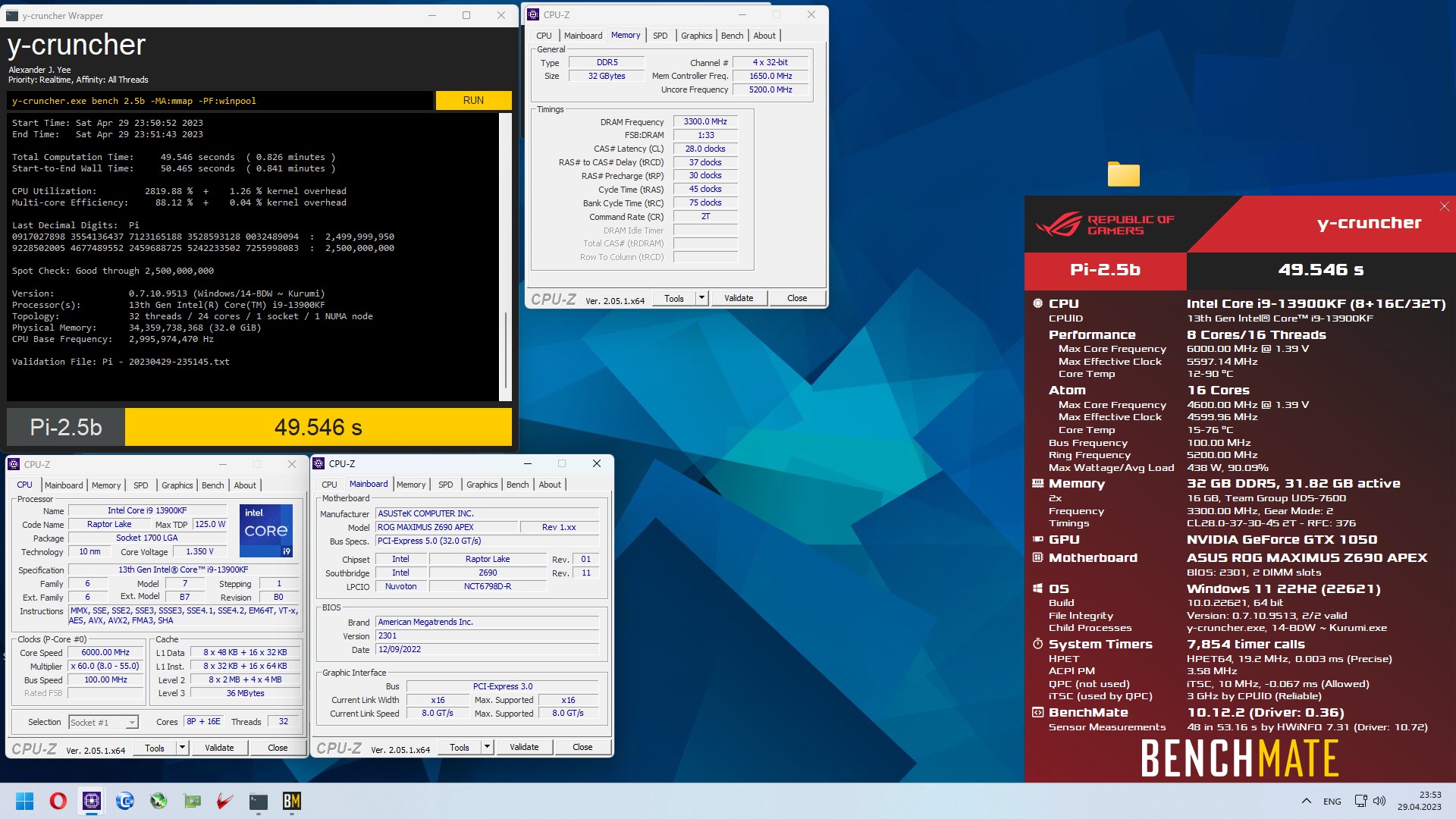1456x819 pixels.
Task: Open the terminal icon in the taskbar
Action: pyautogui.click(x=259, y=801)
